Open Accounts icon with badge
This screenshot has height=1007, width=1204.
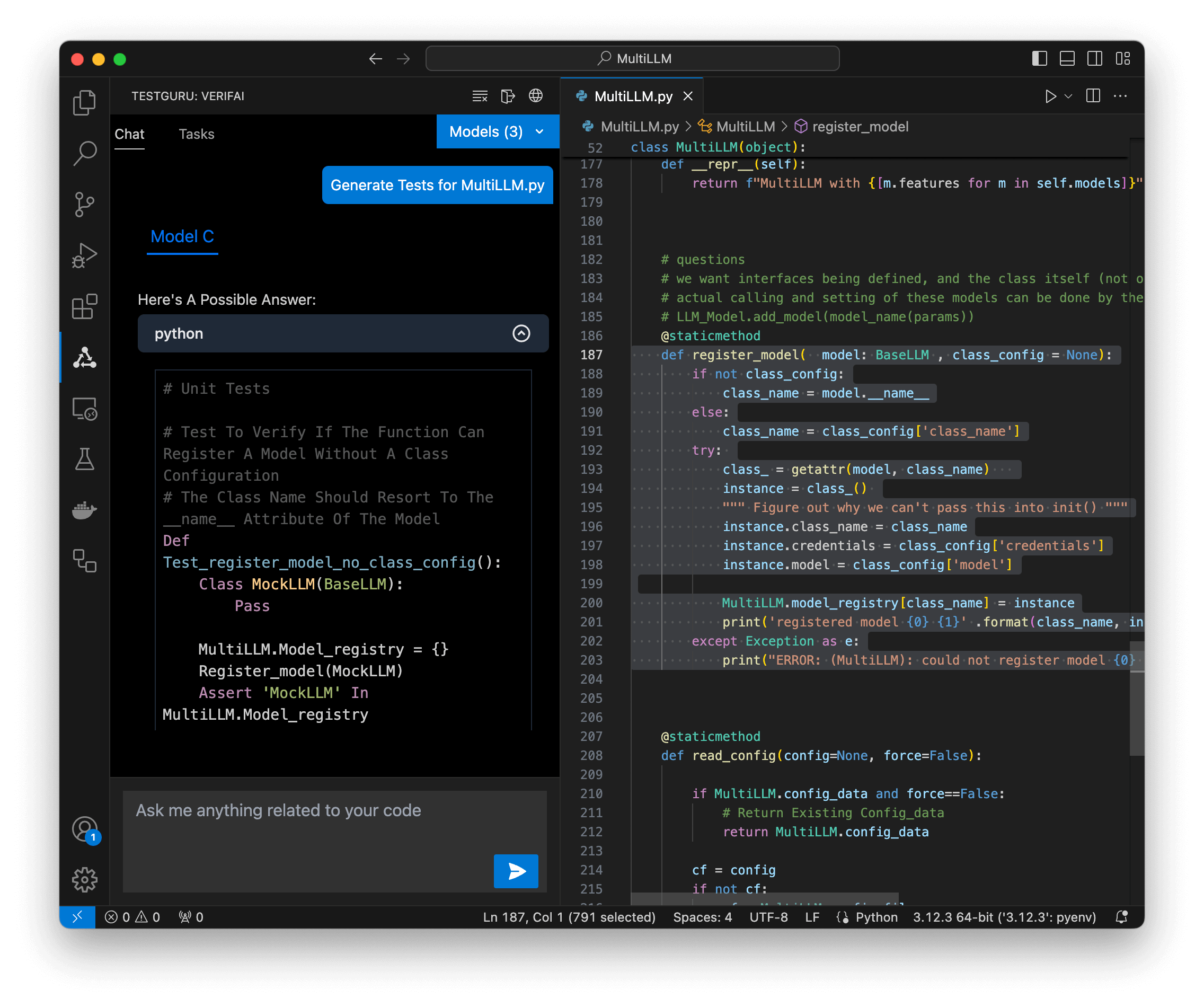85,830
